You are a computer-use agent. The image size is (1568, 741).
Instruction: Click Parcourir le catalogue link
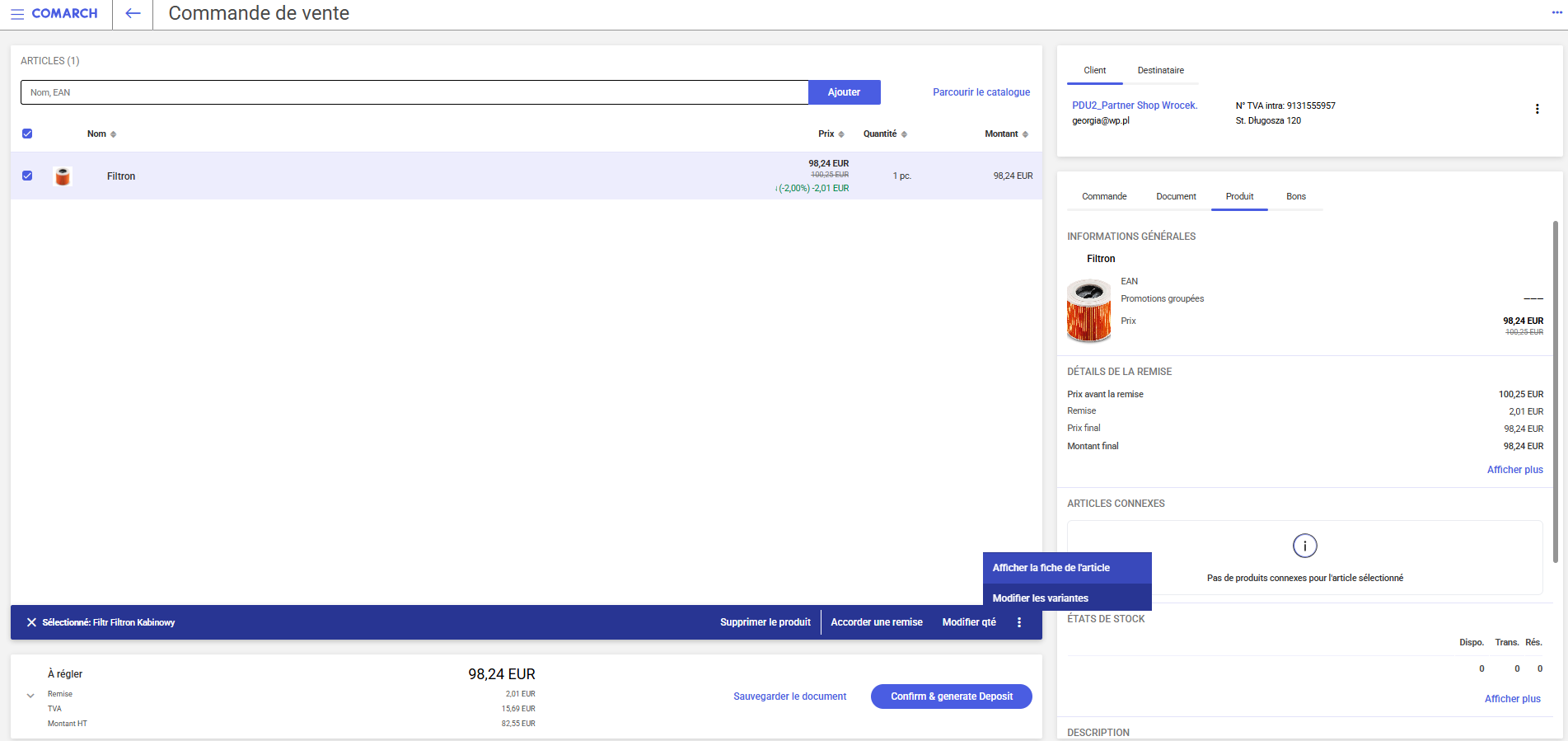[981, 92]
